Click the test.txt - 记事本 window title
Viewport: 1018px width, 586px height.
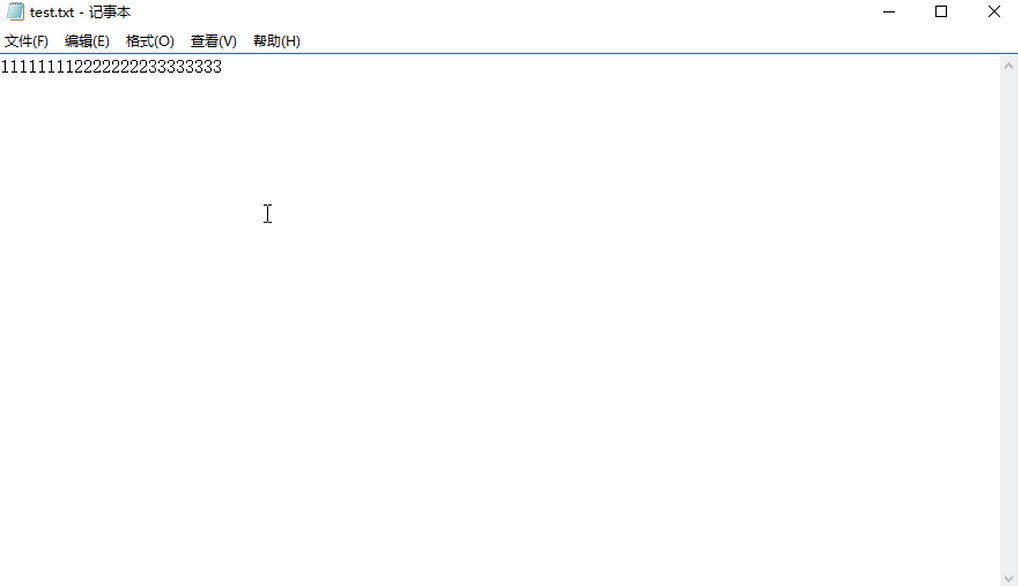click(81, 12)
